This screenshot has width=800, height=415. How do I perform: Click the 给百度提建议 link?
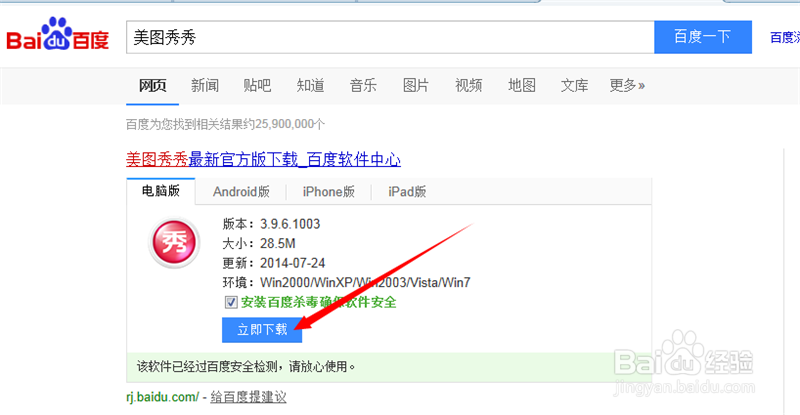[248, 397]
